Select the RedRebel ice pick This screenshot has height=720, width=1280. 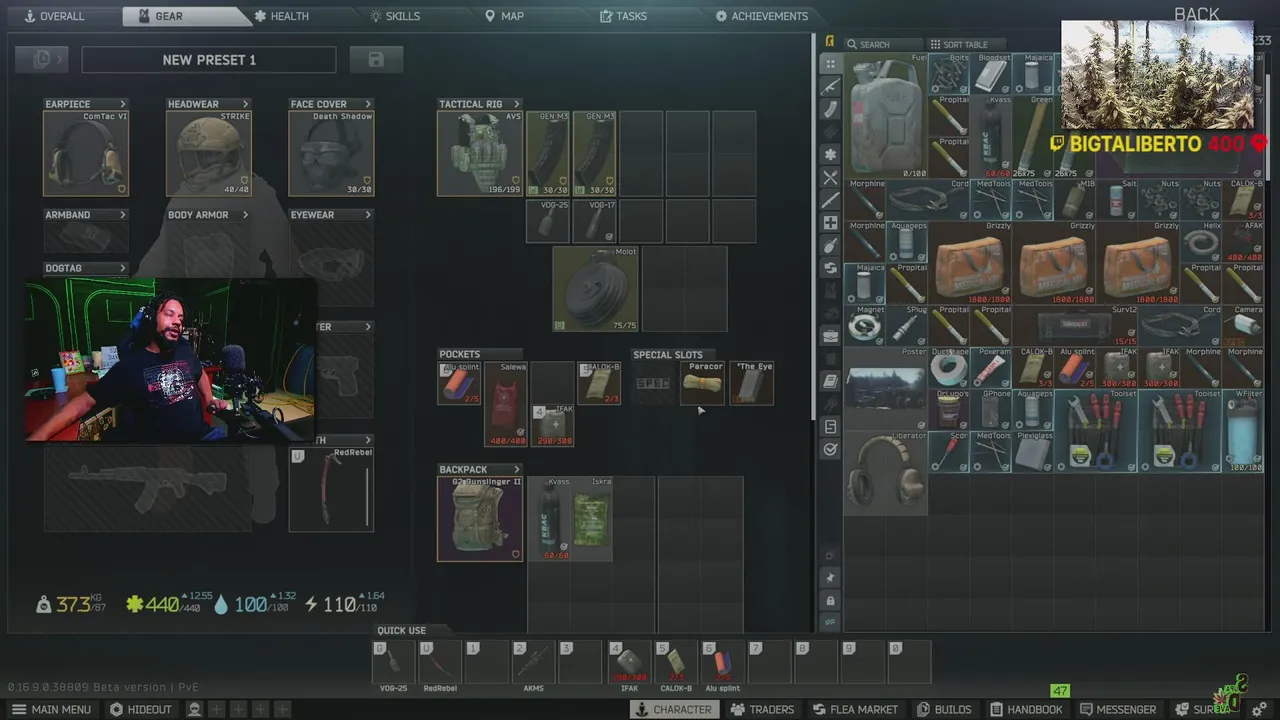[331, 489]
